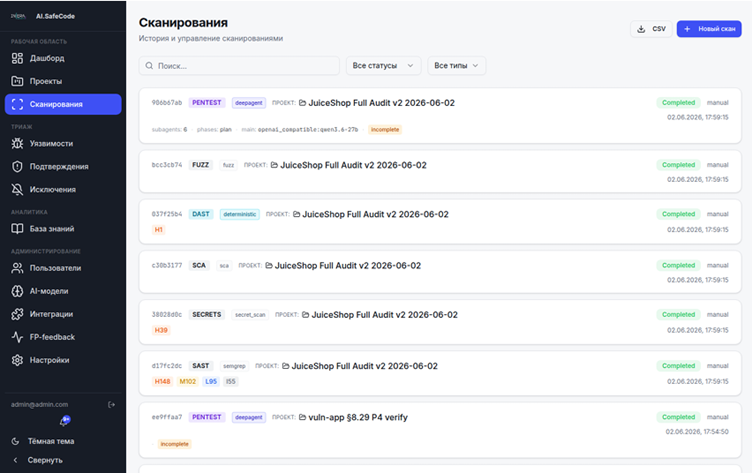
Task: Click the scan ID bcc3cb74
Action: pyautogui.click(x=167, y=165)
